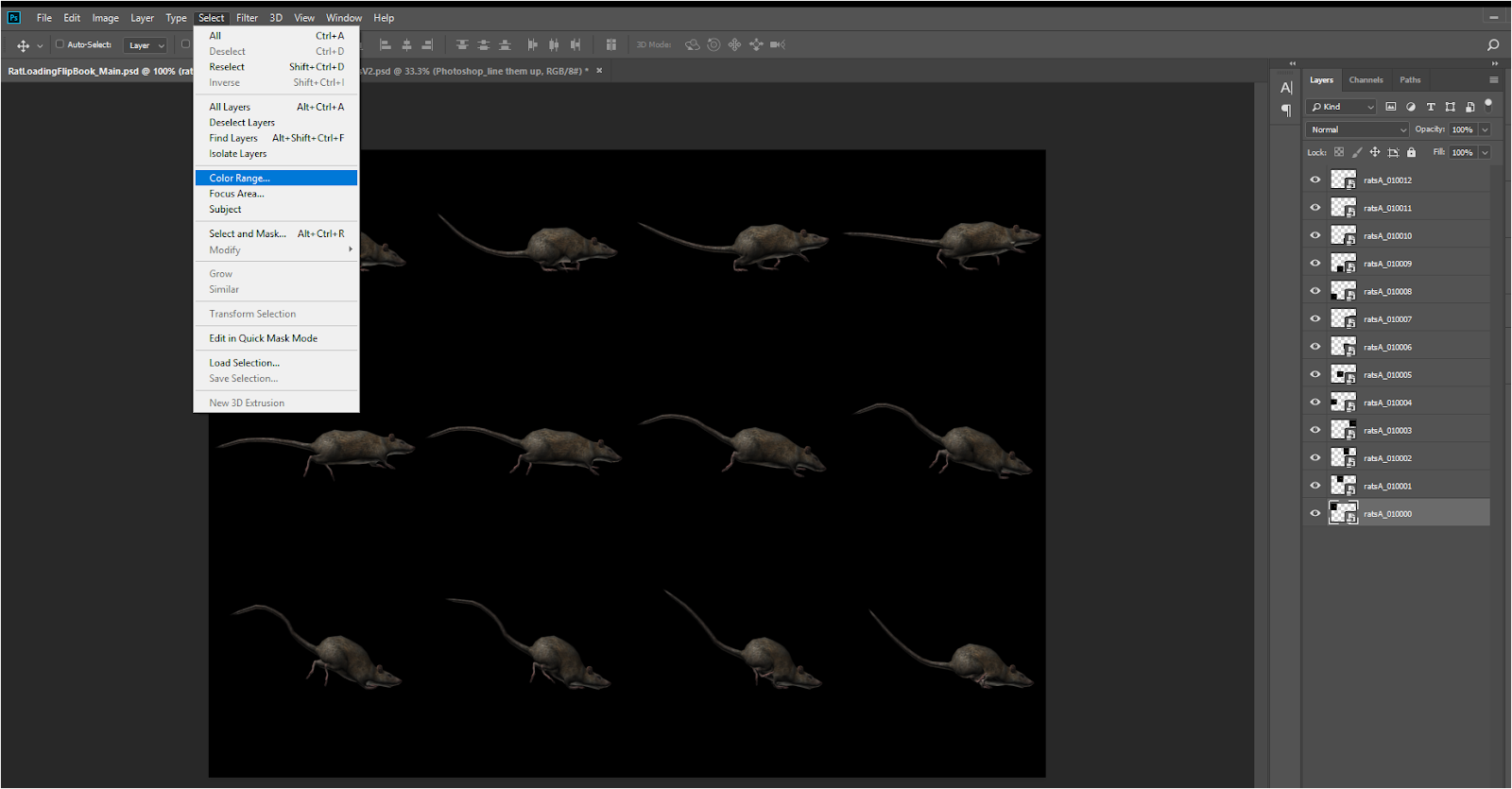Viewport: 1512px width, 789px height.
Task: Expand the Opacity slider dropdown arrow
Action: [1485, 129]
